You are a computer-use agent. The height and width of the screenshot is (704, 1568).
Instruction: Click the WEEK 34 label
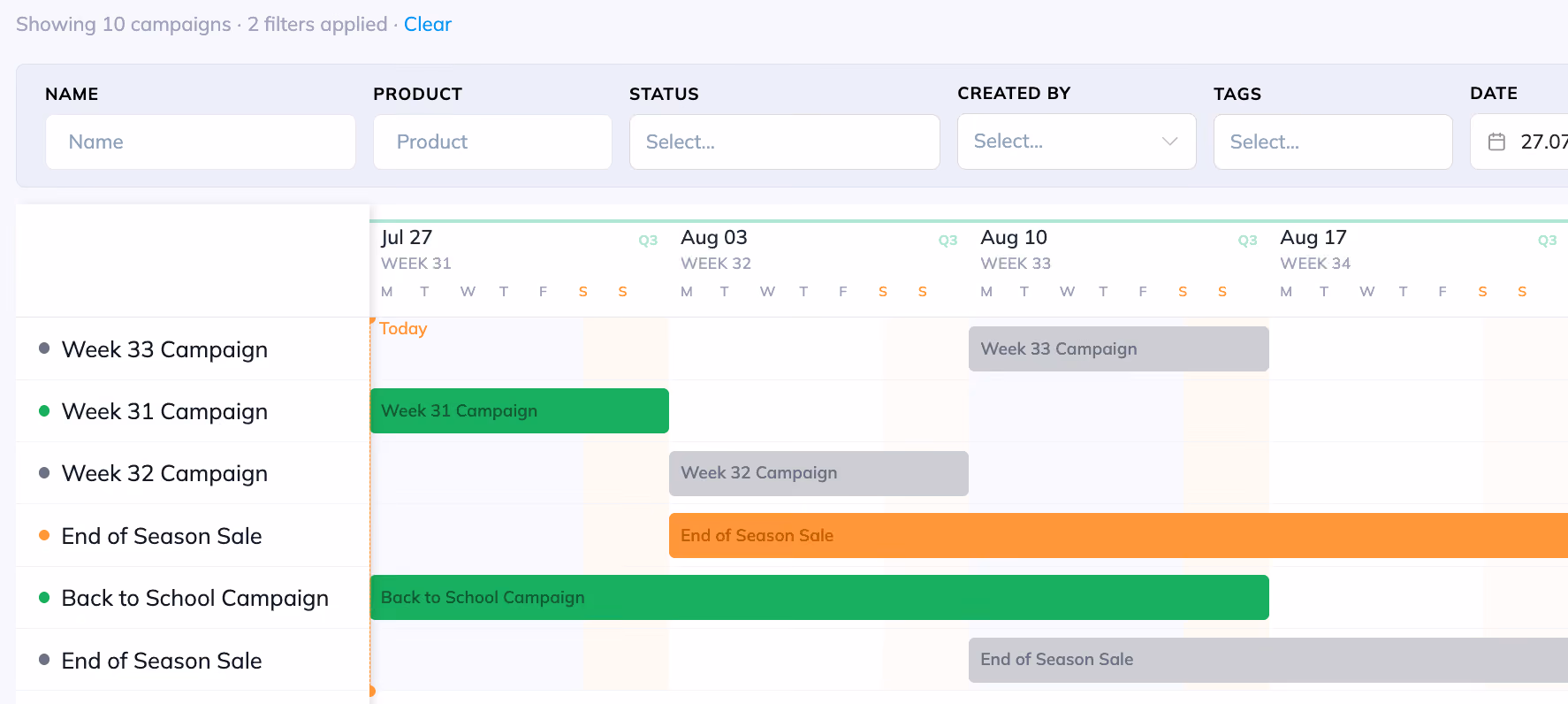pyautogui.click(x=1315, y=264)
